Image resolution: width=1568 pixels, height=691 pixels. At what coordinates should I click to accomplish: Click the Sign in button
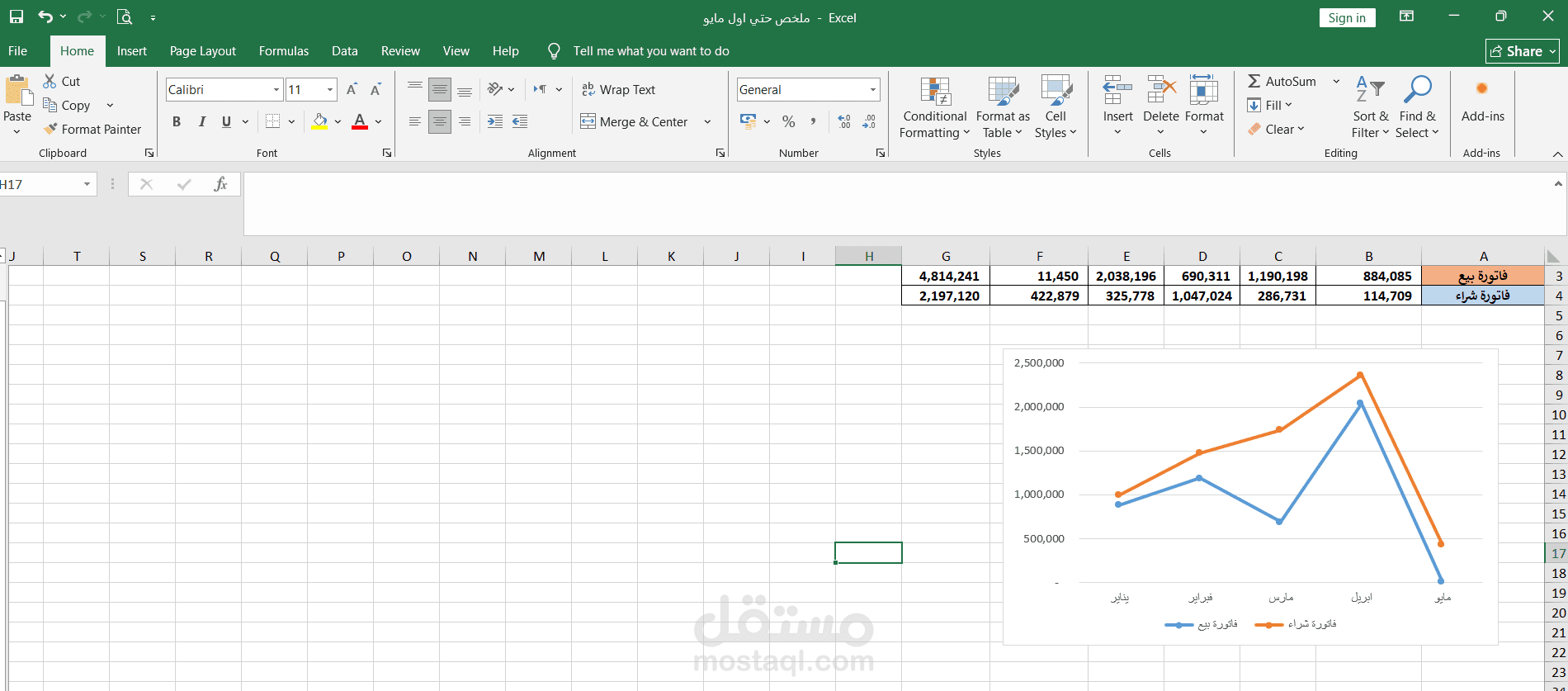tap(1347, 18)
